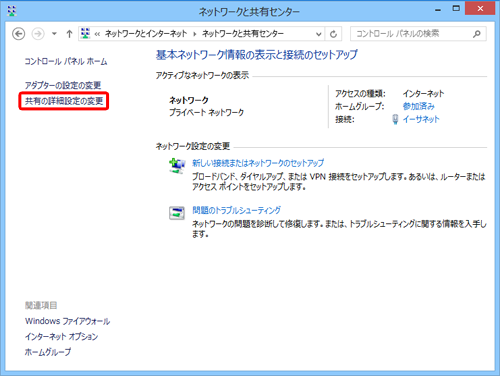Open 共有の詳細設定の変更
Viewport: 500px width, 376px height.
click(x=64, y=101)
